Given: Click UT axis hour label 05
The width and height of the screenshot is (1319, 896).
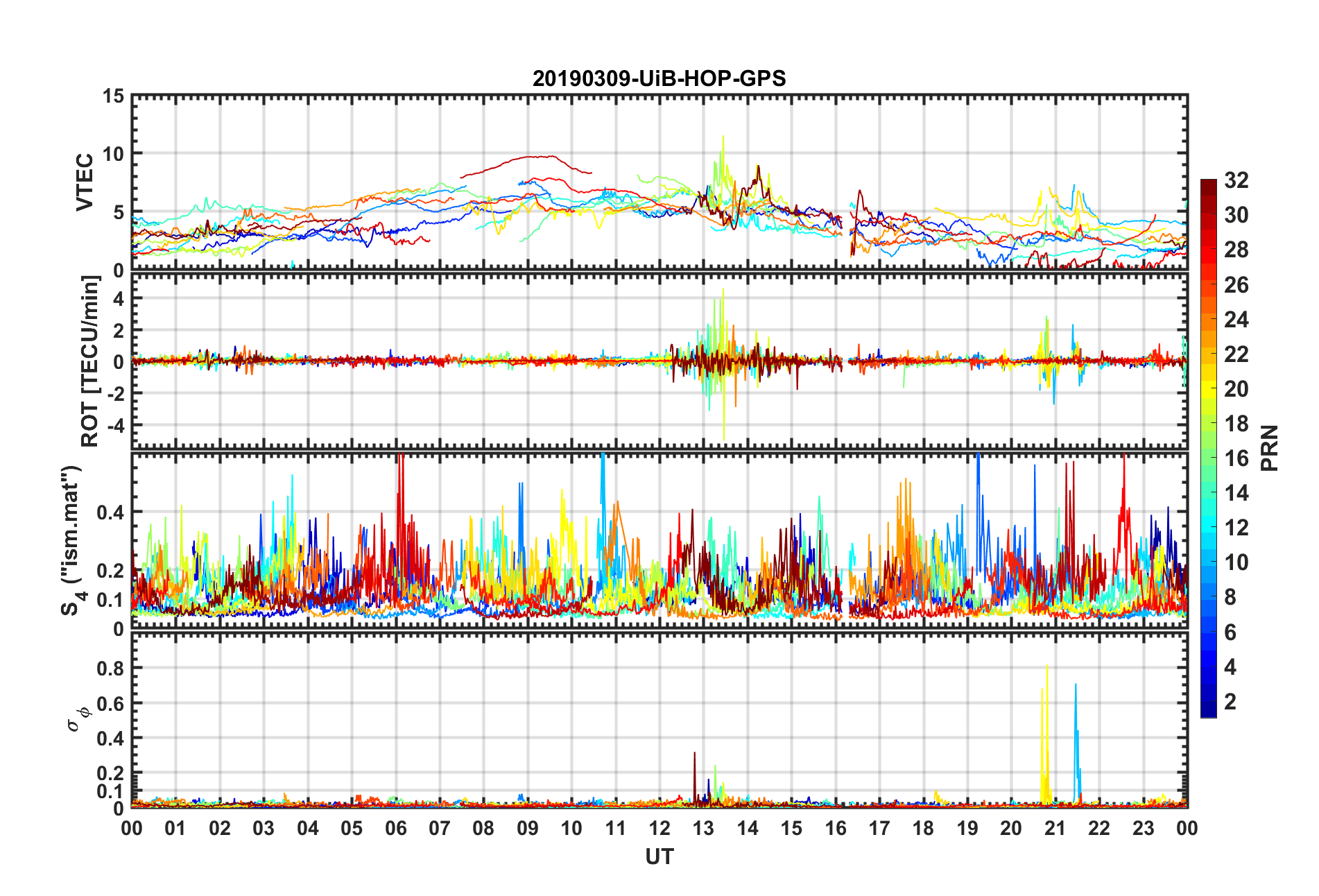Looking at the screenshot, I should (x=352, y=828).
